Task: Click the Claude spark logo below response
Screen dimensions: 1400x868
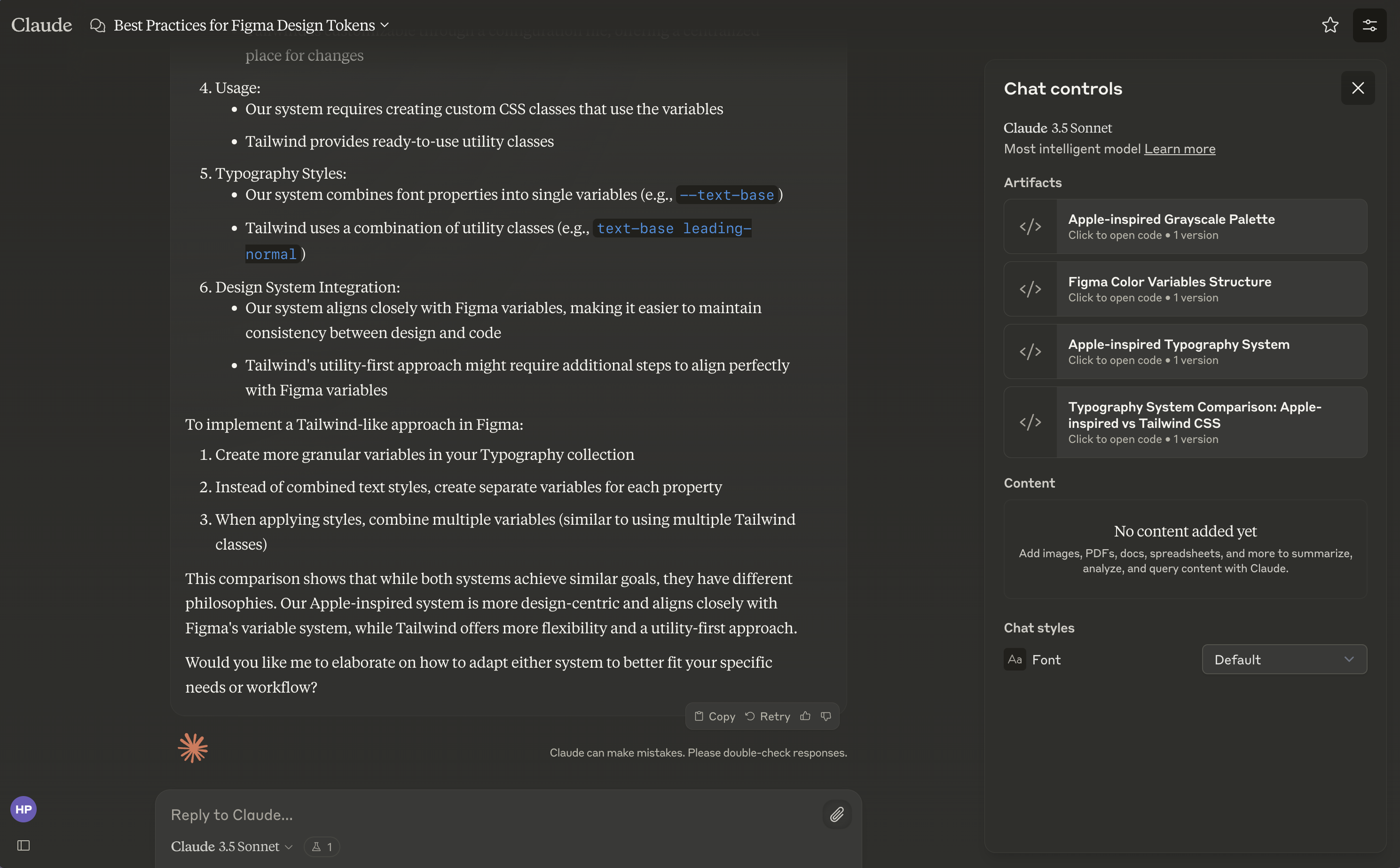Action: pos(193,748)
